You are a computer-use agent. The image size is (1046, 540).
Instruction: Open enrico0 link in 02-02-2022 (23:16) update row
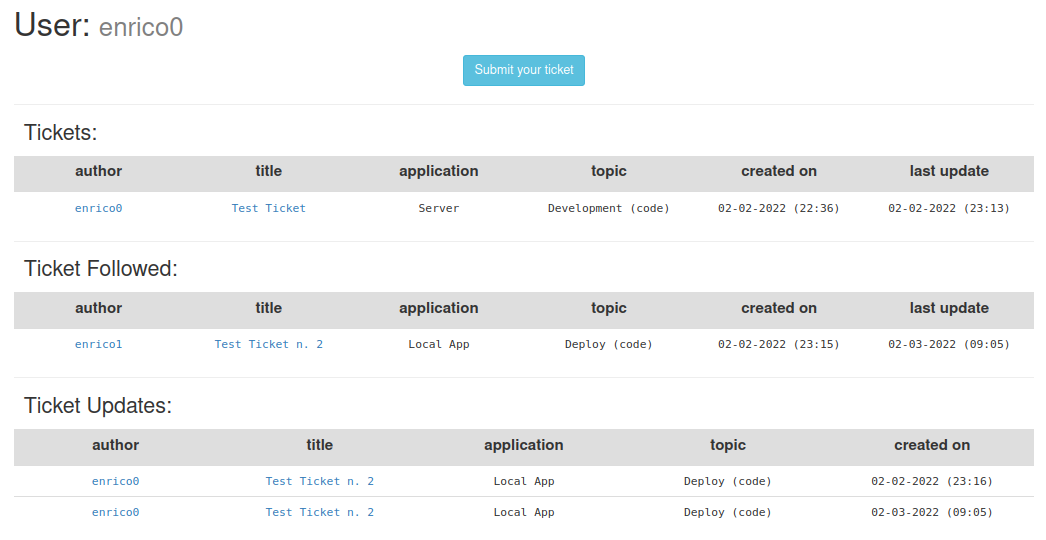coord(115,481)
